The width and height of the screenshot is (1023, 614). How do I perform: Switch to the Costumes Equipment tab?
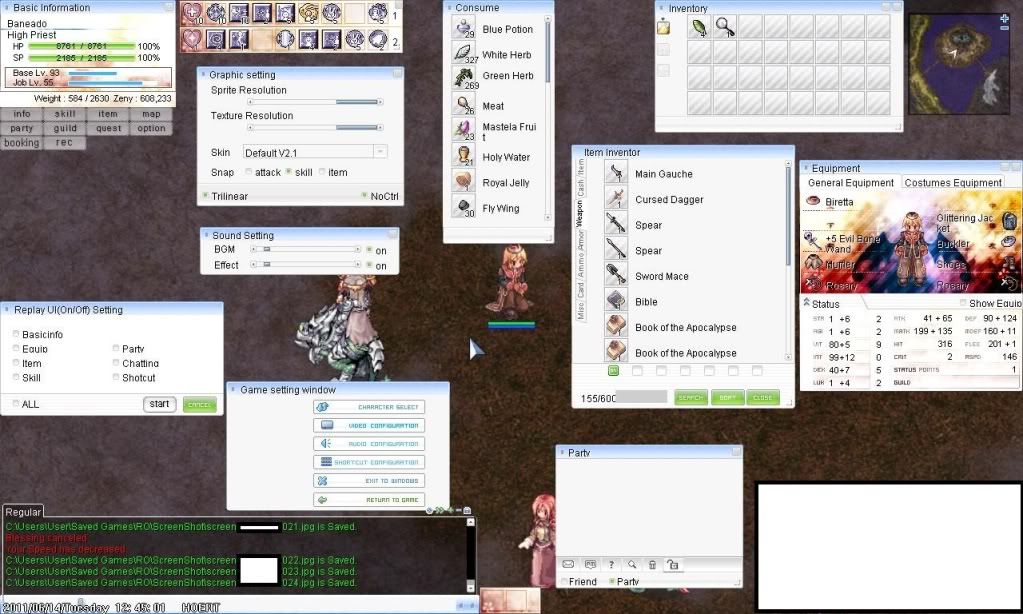coord(952,183)
